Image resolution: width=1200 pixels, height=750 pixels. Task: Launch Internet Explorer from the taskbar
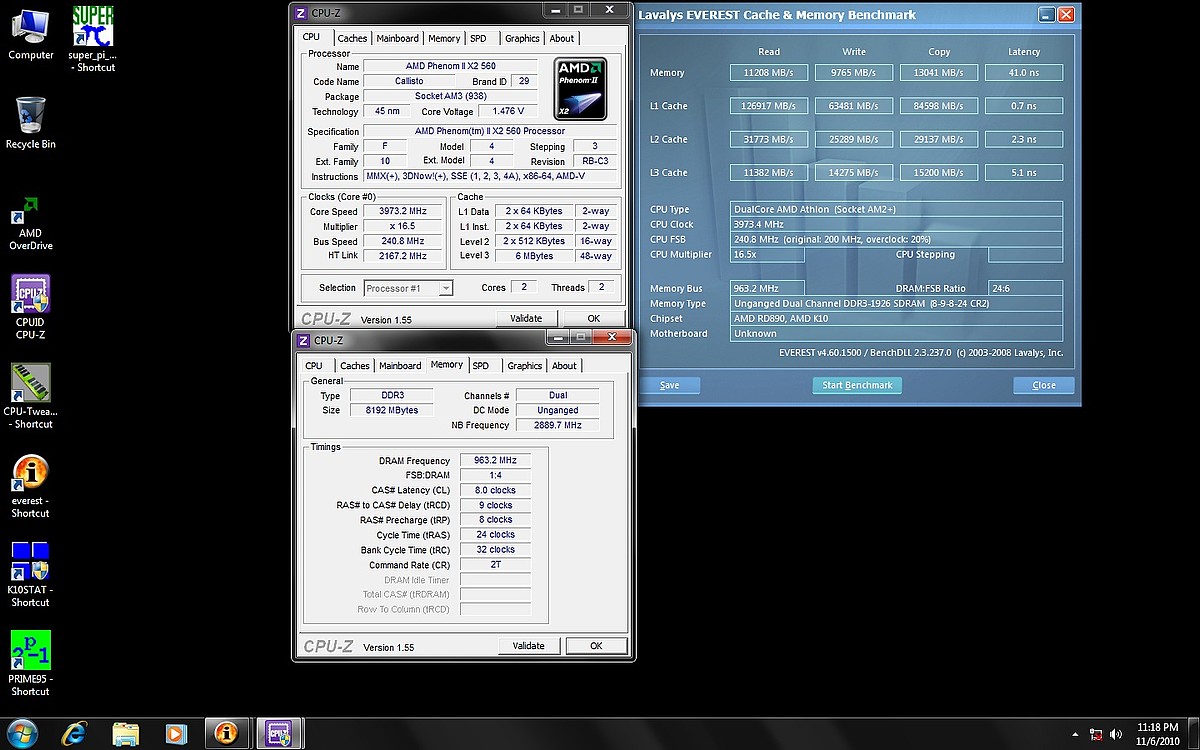(x=74, y=733)
